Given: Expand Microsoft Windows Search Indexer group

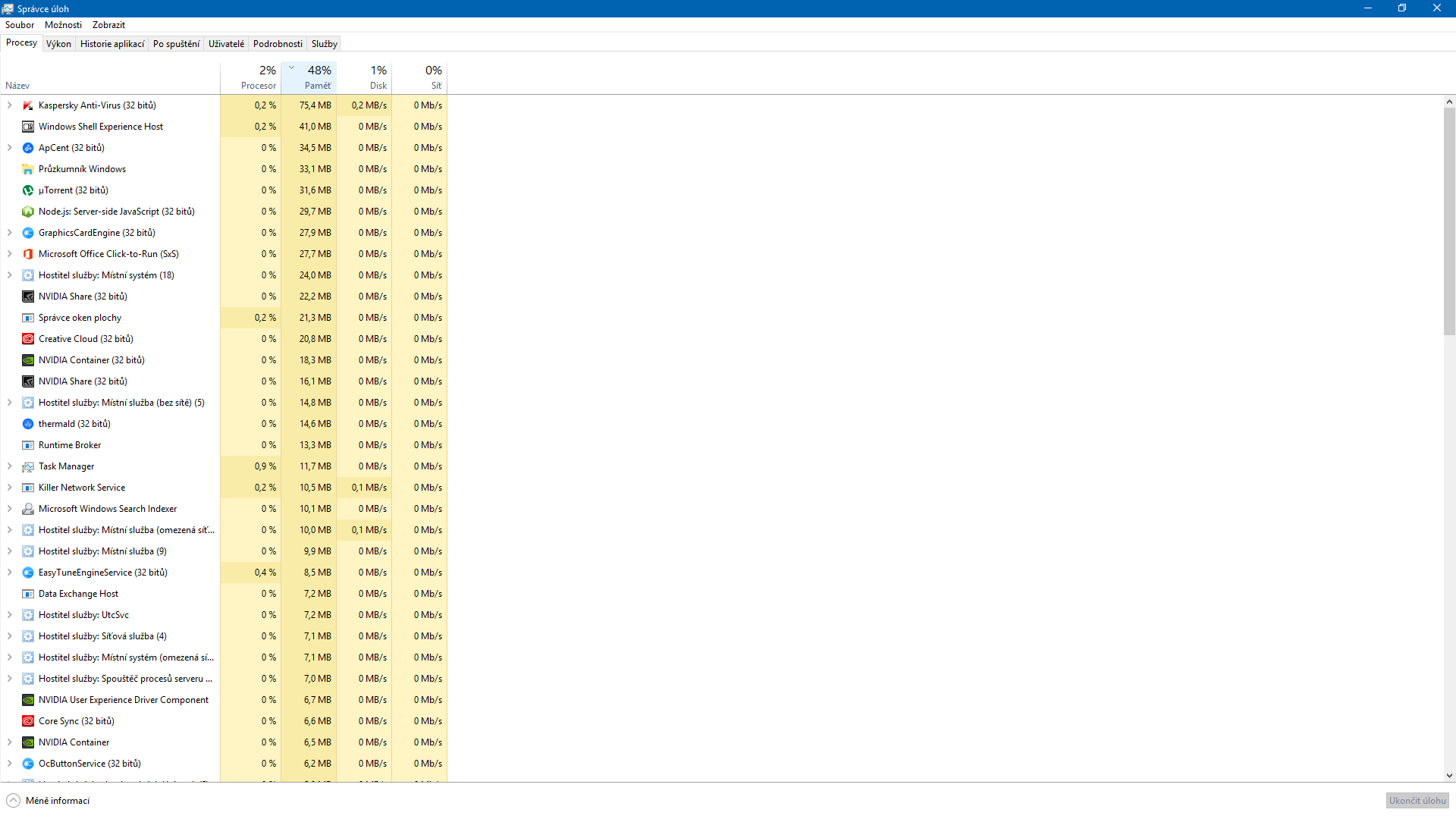Looking at the screenshot, I should (x=9, y=509).
